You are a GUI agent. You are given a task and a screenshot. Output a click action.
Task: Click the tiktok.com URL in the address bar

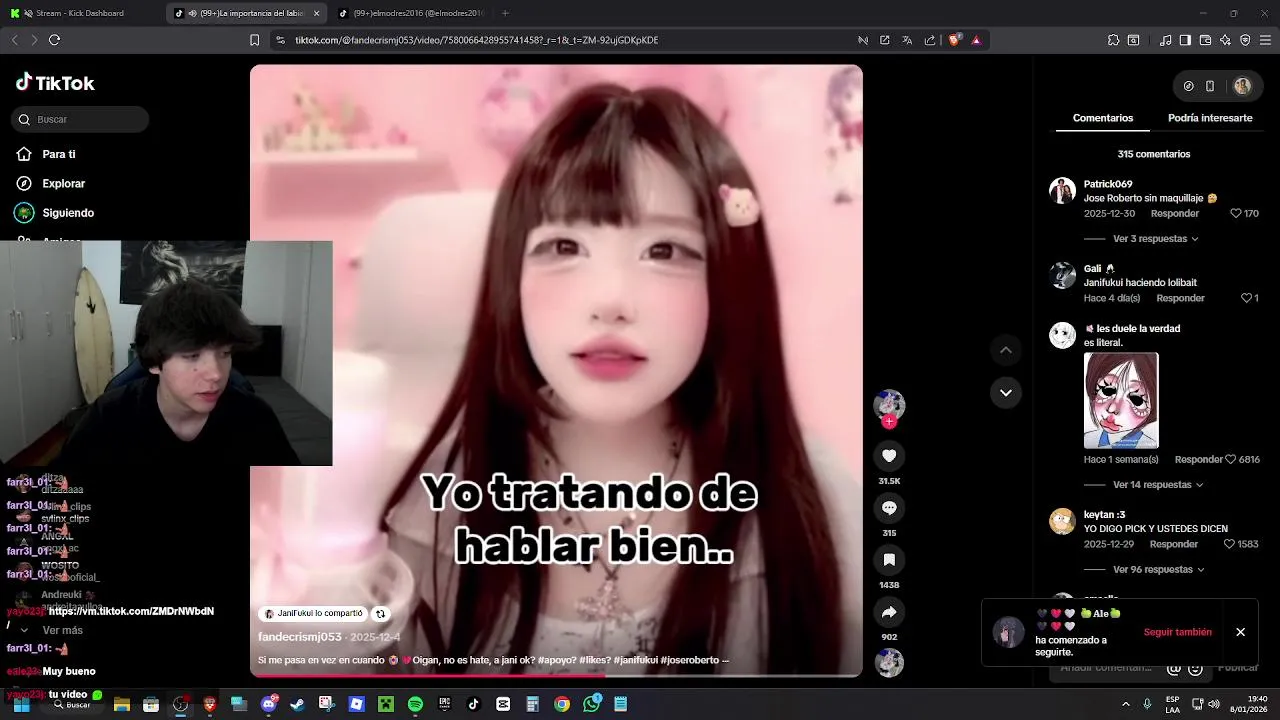pos(476,40)
